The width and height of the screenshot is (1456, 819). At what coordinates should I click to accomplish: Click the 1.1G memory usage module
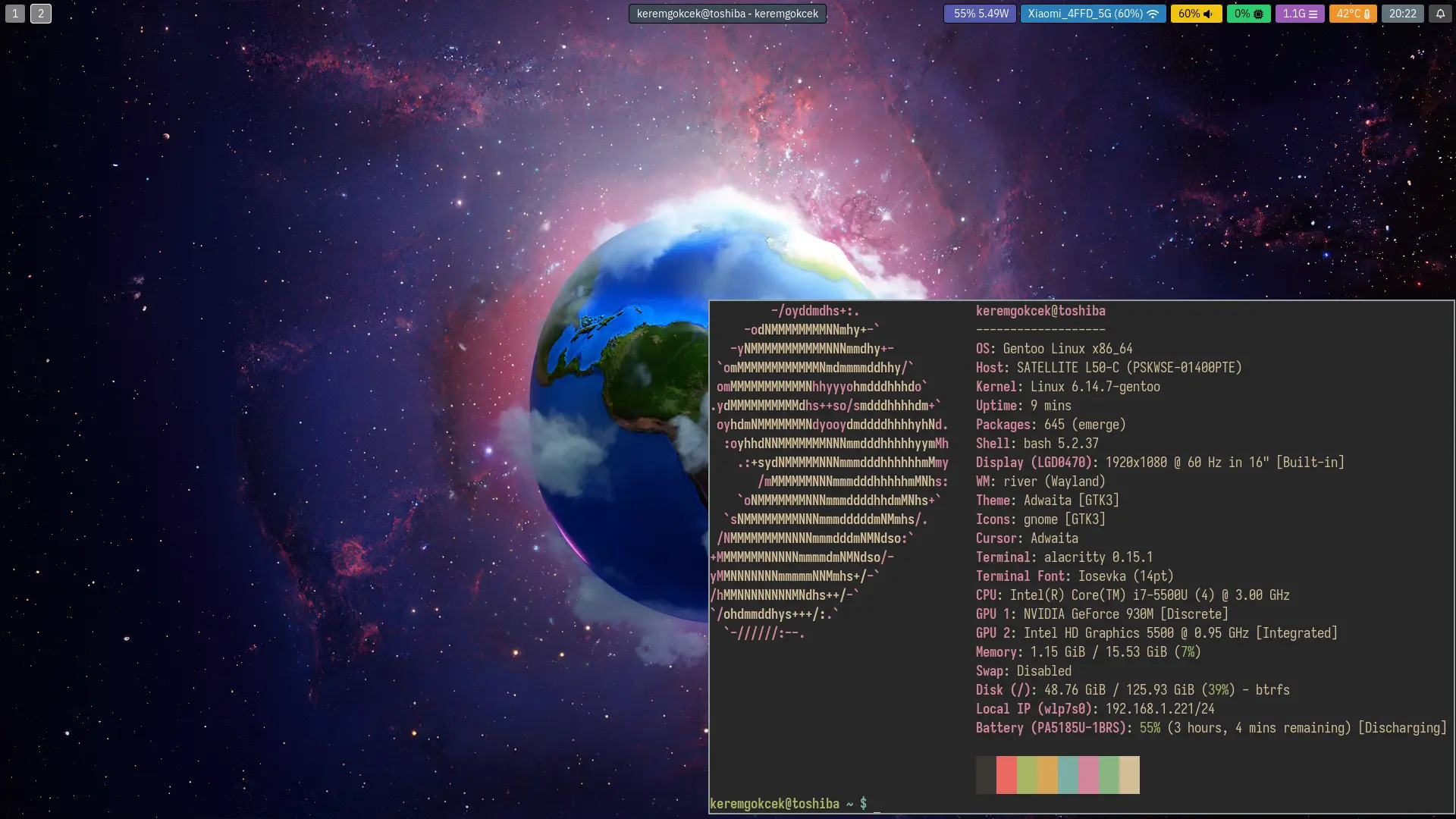click(1300, 14)
